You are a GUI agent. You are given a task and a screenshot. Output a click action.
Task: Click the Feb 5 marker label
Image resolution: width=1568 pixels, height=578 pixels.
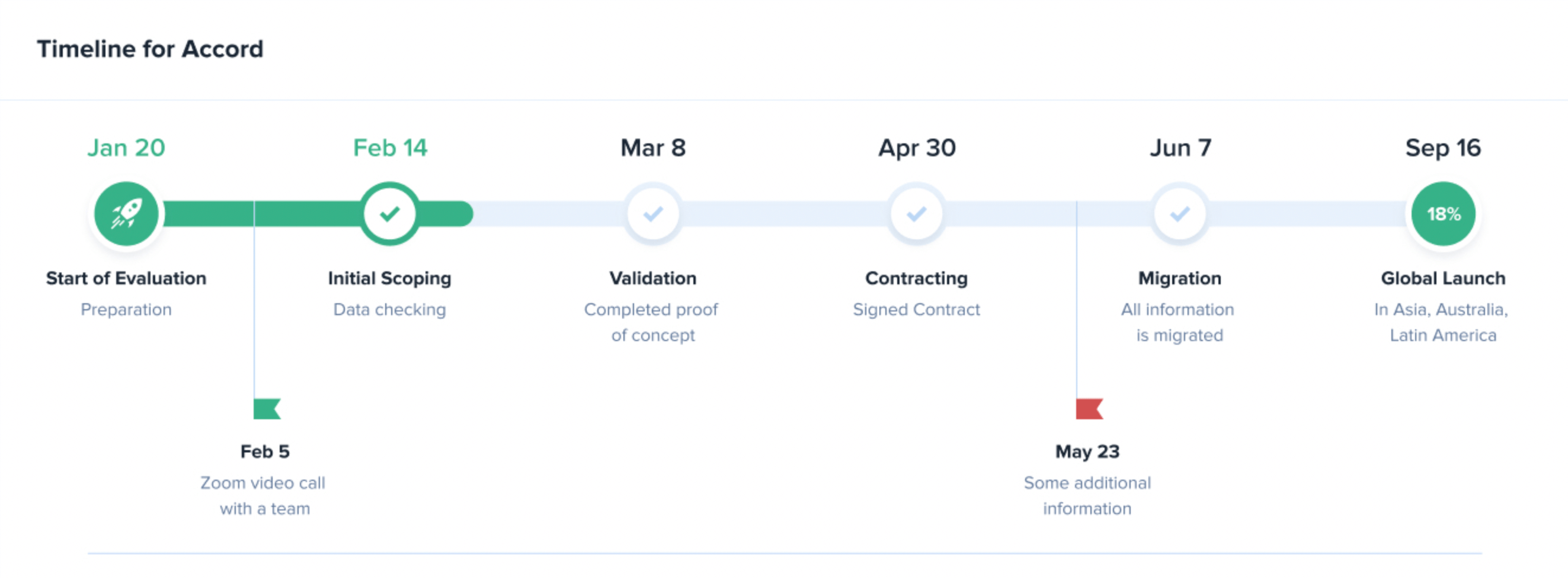pyautogui.click(x=265, y=451)
